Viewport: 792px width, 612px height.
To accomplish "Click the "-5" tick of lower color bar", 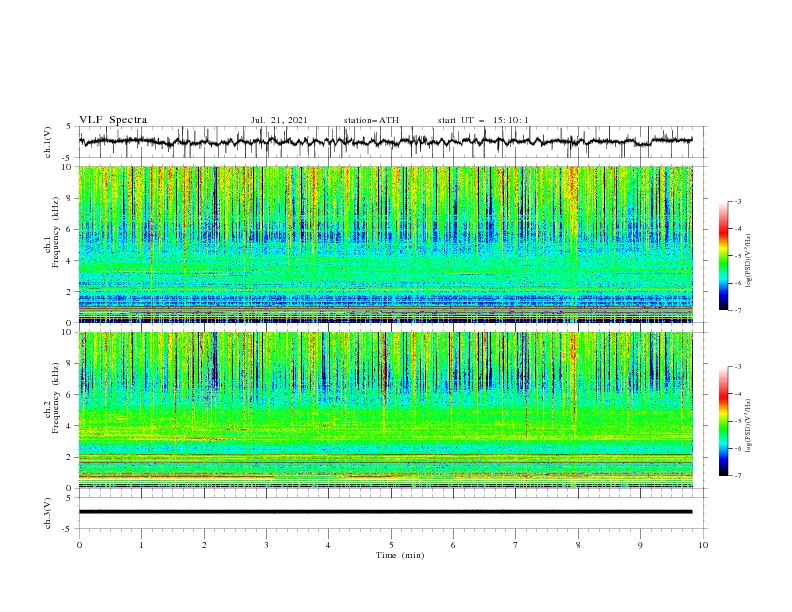I will [x=737, y=421].
